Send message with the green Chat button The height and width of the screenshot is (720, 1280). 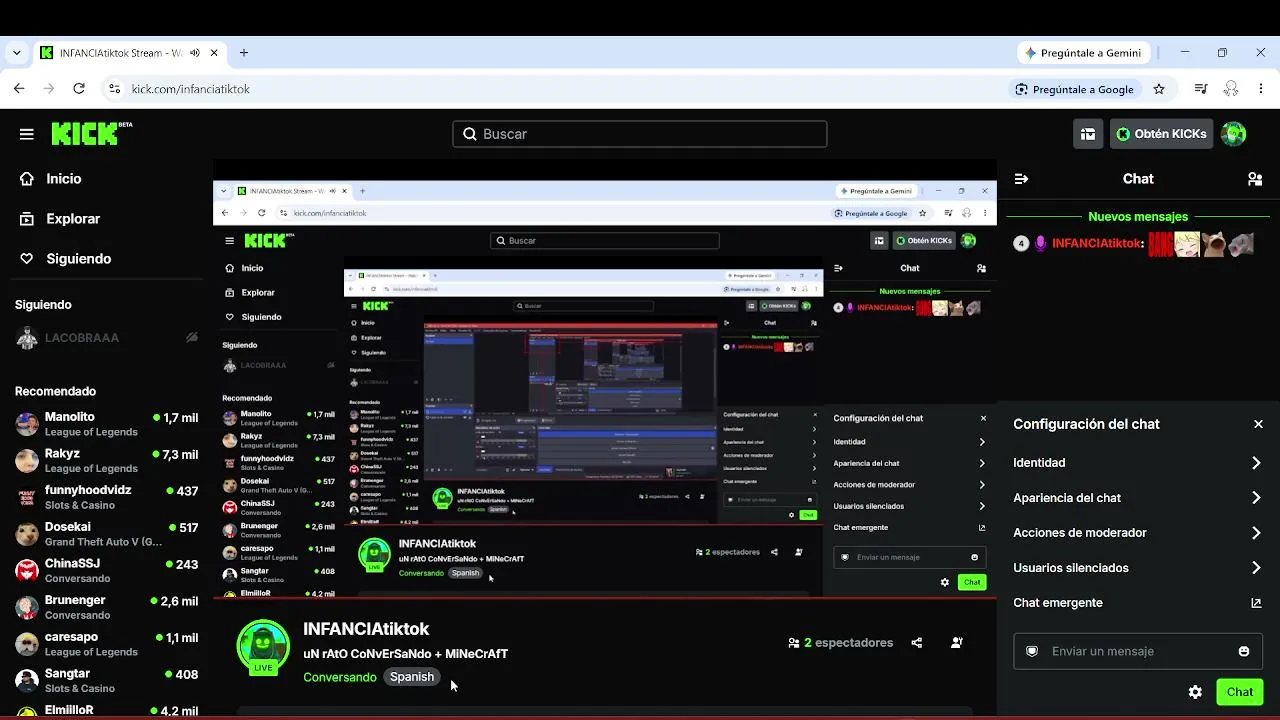[x=1240, y=692]
